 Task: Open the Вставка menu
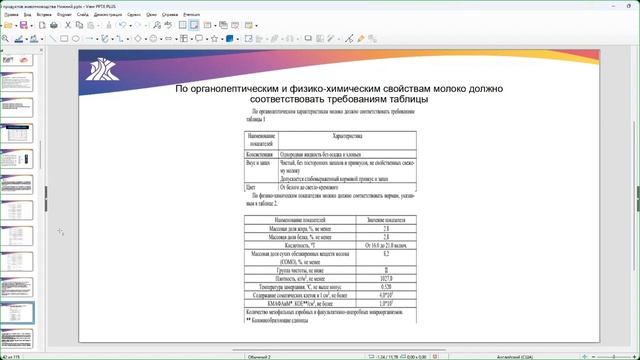[x=44, y=14]
